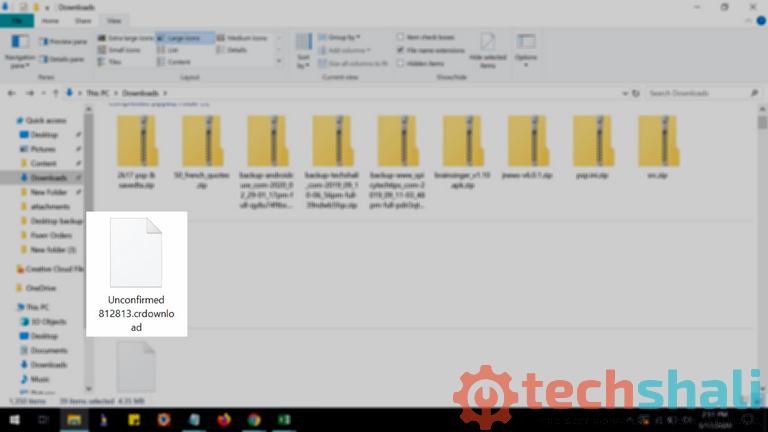
Task: Switch the layout to Details
Action: (232, 50)
